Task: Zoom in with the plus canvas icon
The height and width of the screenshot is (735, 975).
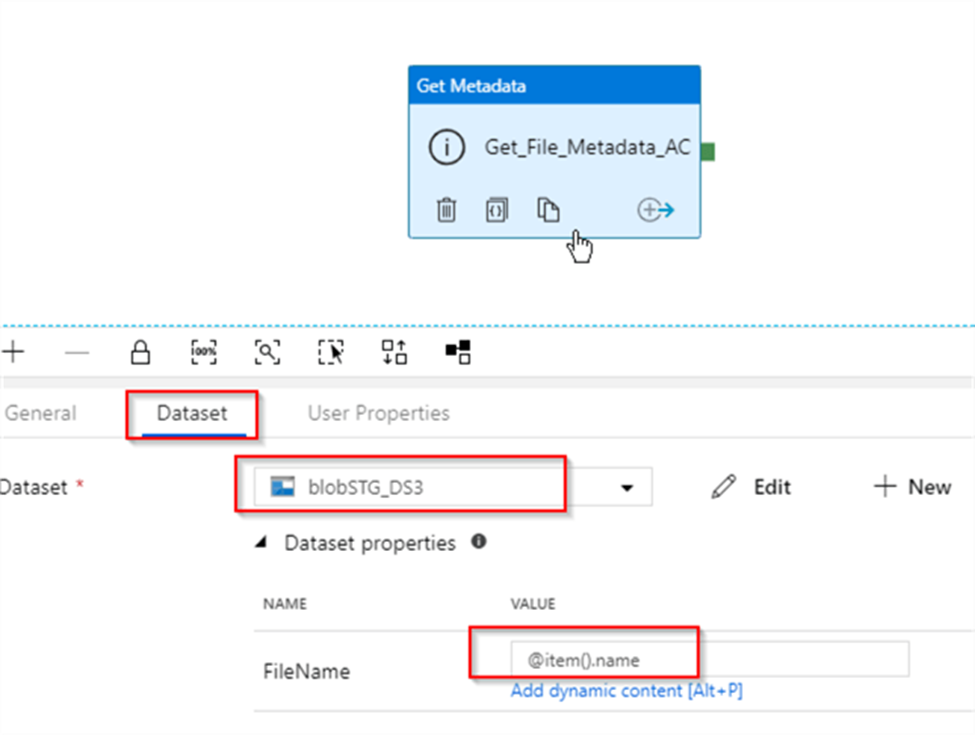Action: [13, 352]
